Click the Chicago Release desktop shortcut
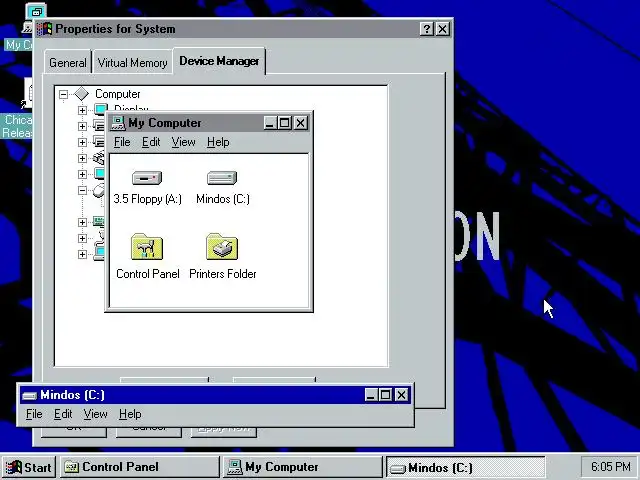The height and width of the screenshot is (480, 640). pyautogui.click(x=16, y=108)
